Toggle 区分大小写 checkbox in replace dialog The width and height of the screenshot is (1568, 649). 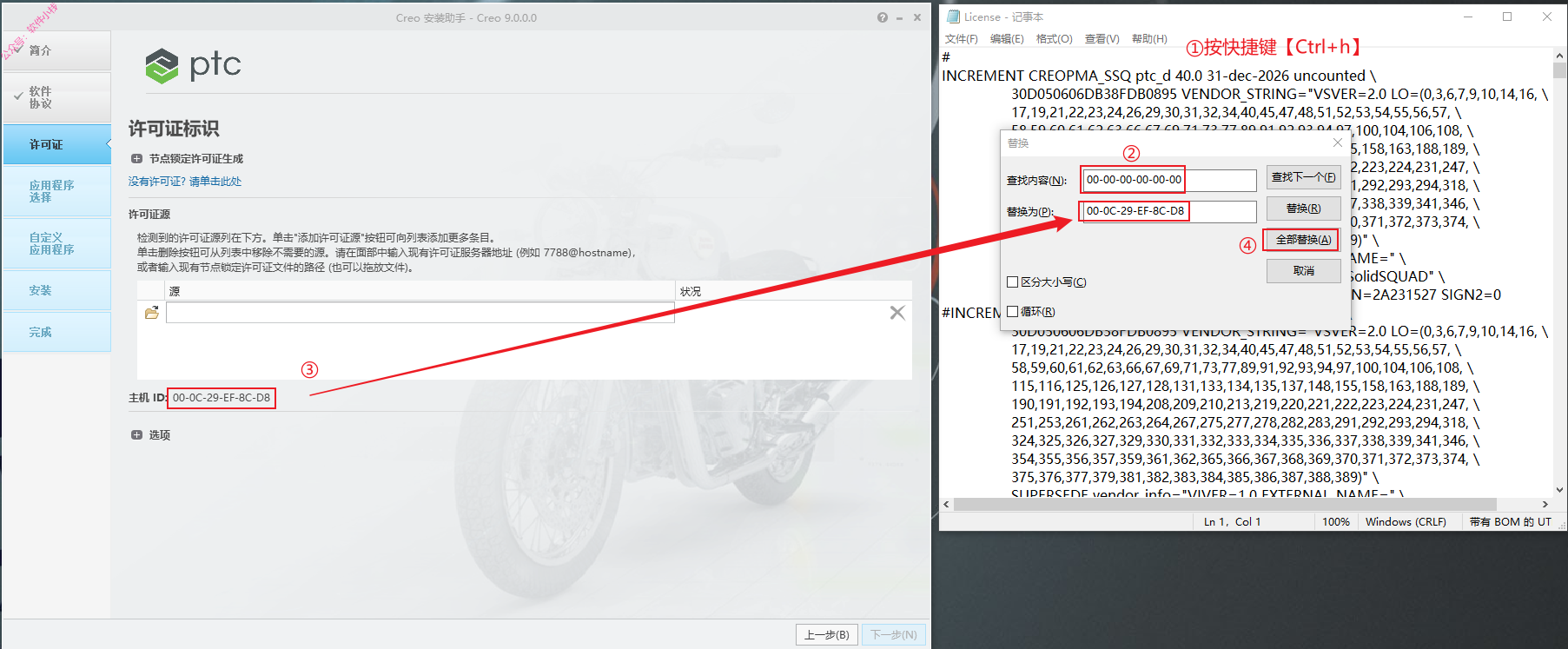click(x=1012, y=282)
